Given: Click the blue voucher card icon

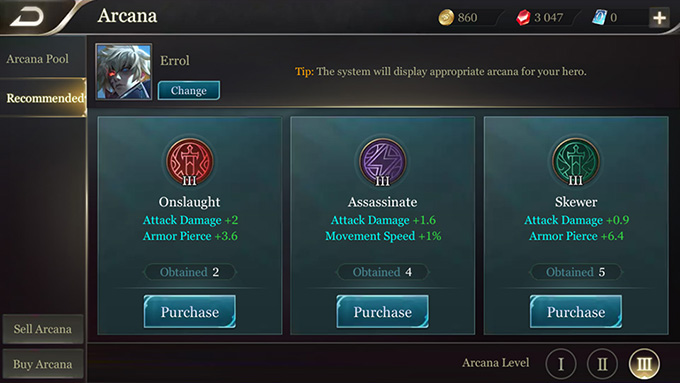Looking at the screenshot, I should (x=599, y=17).
